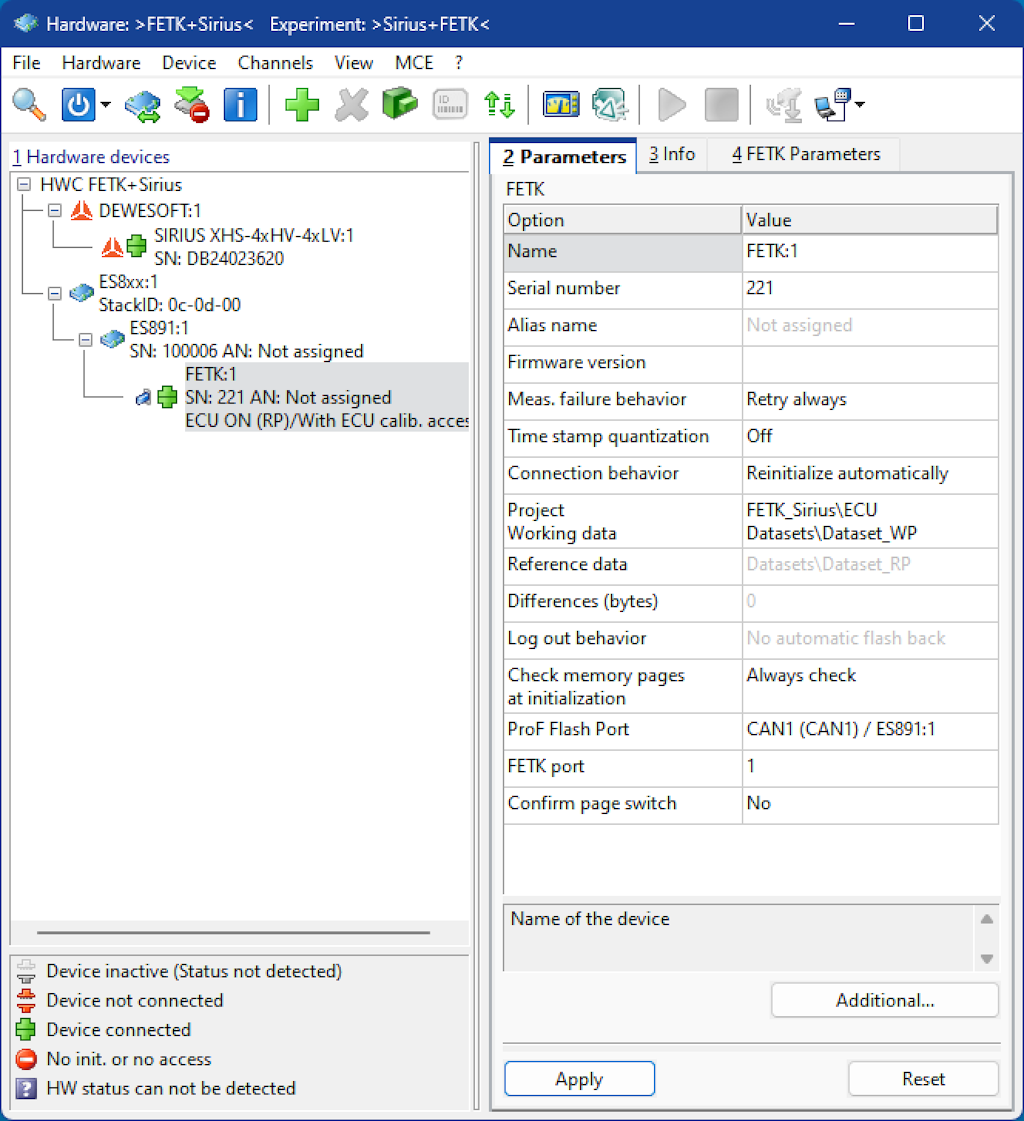Open the File menu

26,63
